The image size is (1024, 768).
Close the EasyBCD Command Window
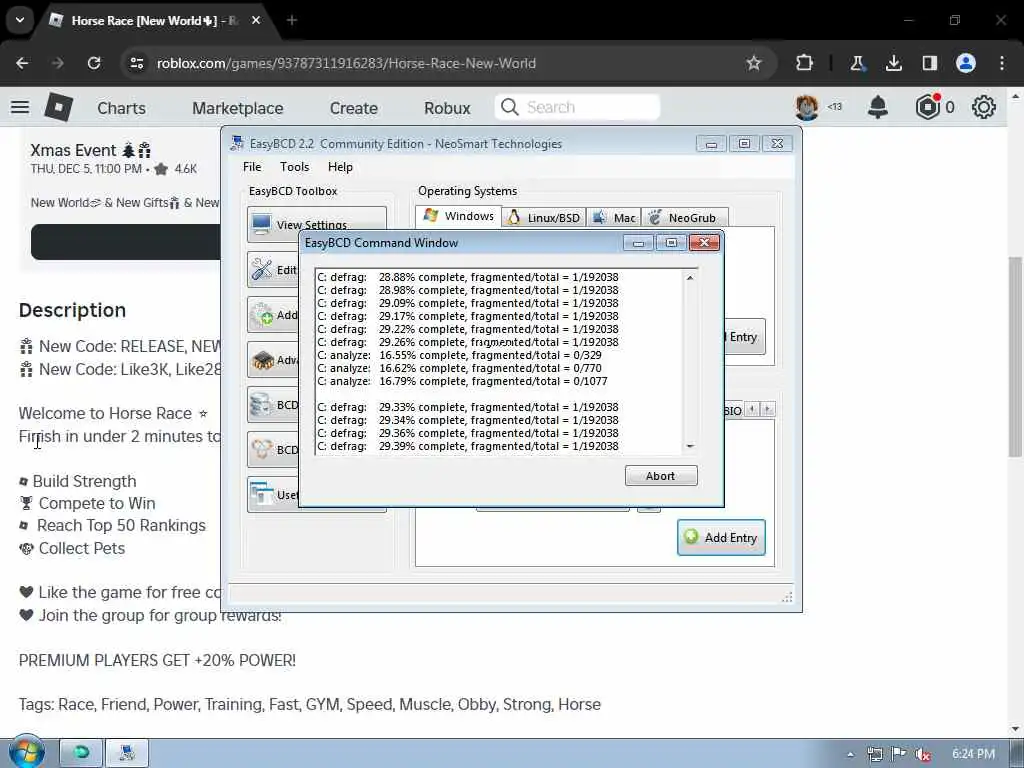[705, 243]
